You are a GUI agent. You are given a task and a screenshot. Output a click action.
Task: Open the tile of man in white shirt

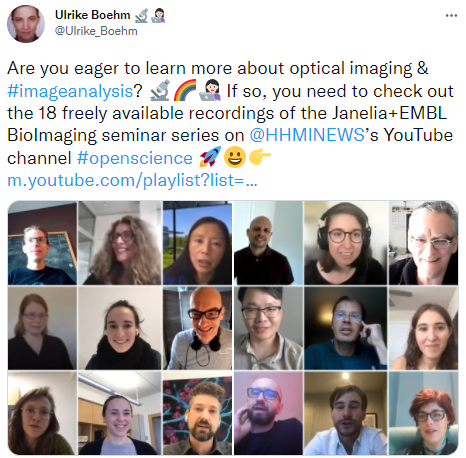click(x=345, y=413)
